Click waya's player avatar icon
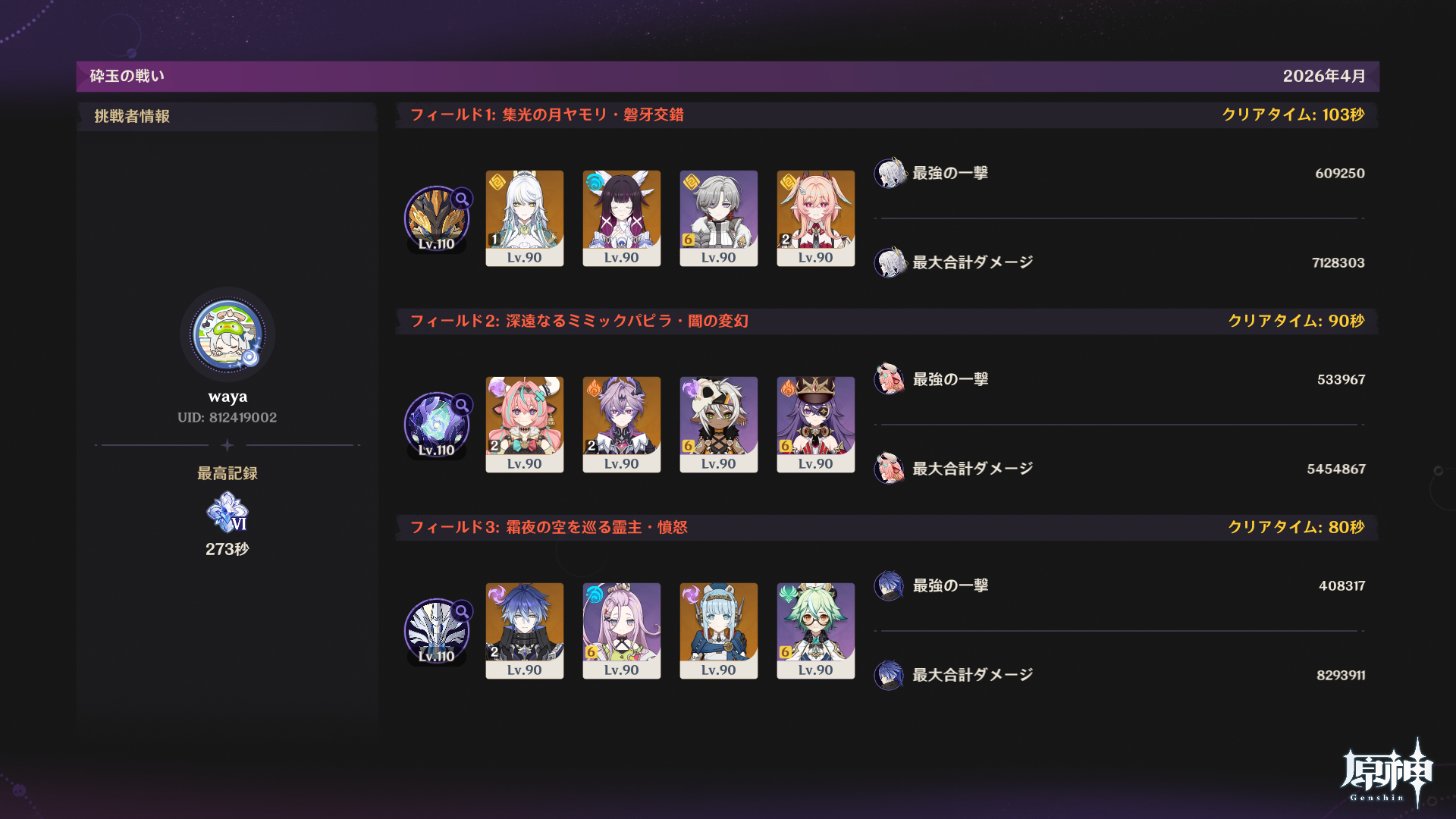This screenshot has width=1456, height=819. tap(227, 334)
